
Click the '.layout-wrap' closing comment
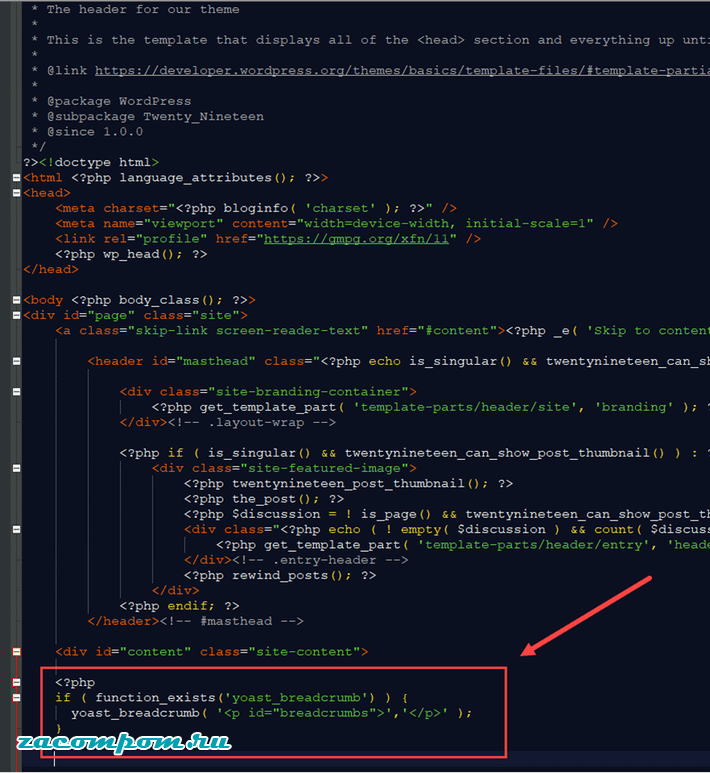252,422
